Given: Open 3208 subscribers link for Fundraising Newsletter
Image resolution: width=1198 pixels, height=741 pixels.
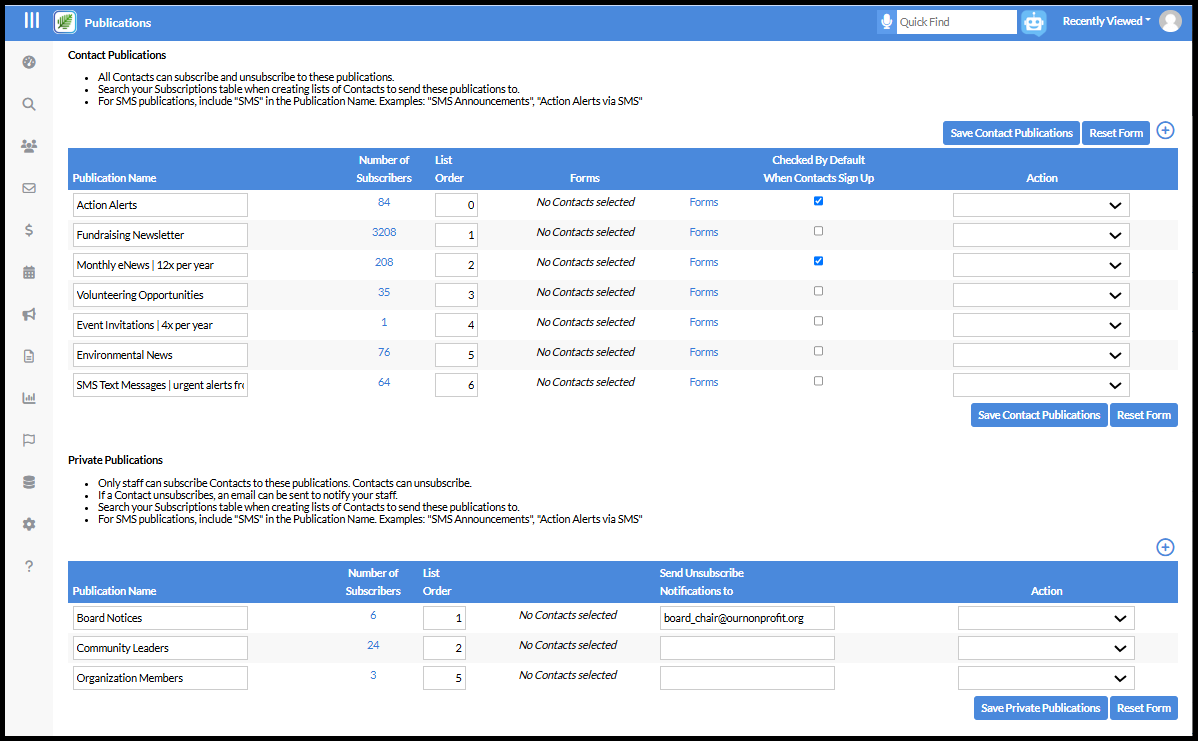Looking at the screenshot, I should [384, 232].
